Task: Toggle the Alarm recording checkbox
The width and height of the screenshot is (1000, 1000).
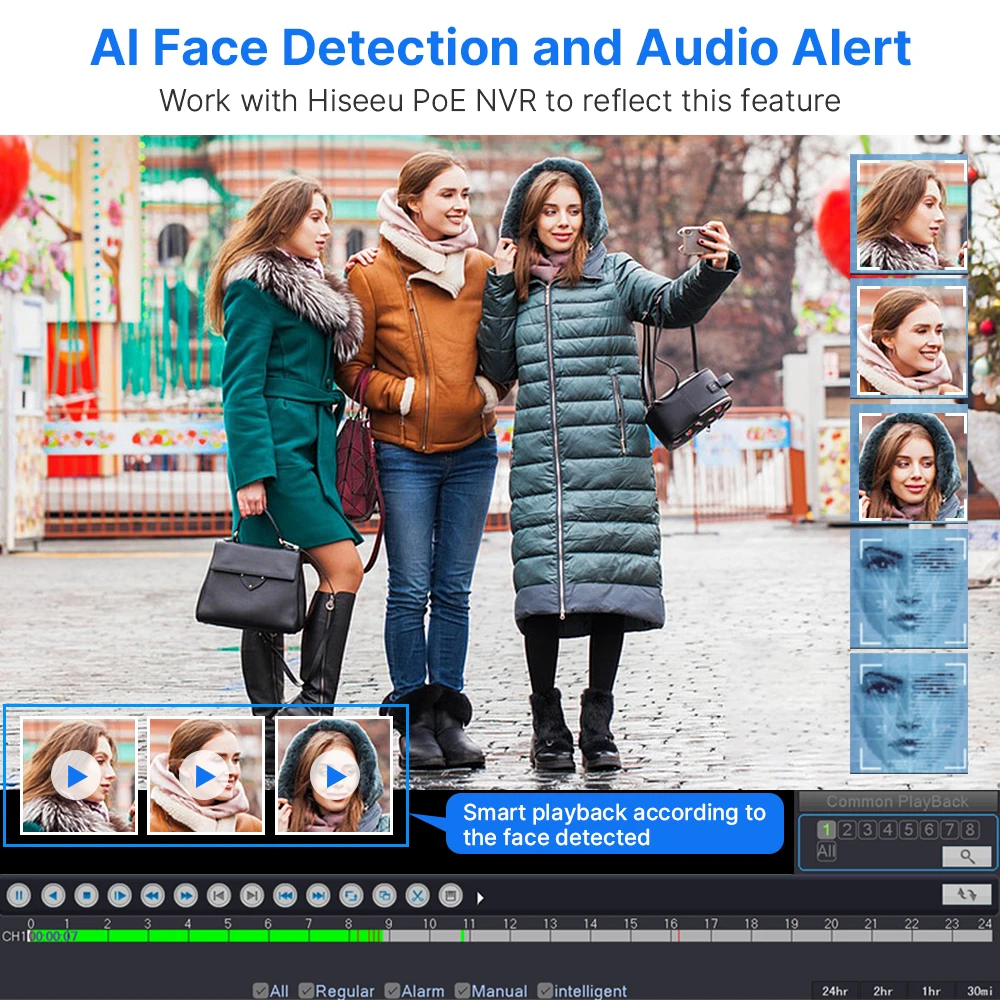Action: pyautogui.click(x=393, y=991)
